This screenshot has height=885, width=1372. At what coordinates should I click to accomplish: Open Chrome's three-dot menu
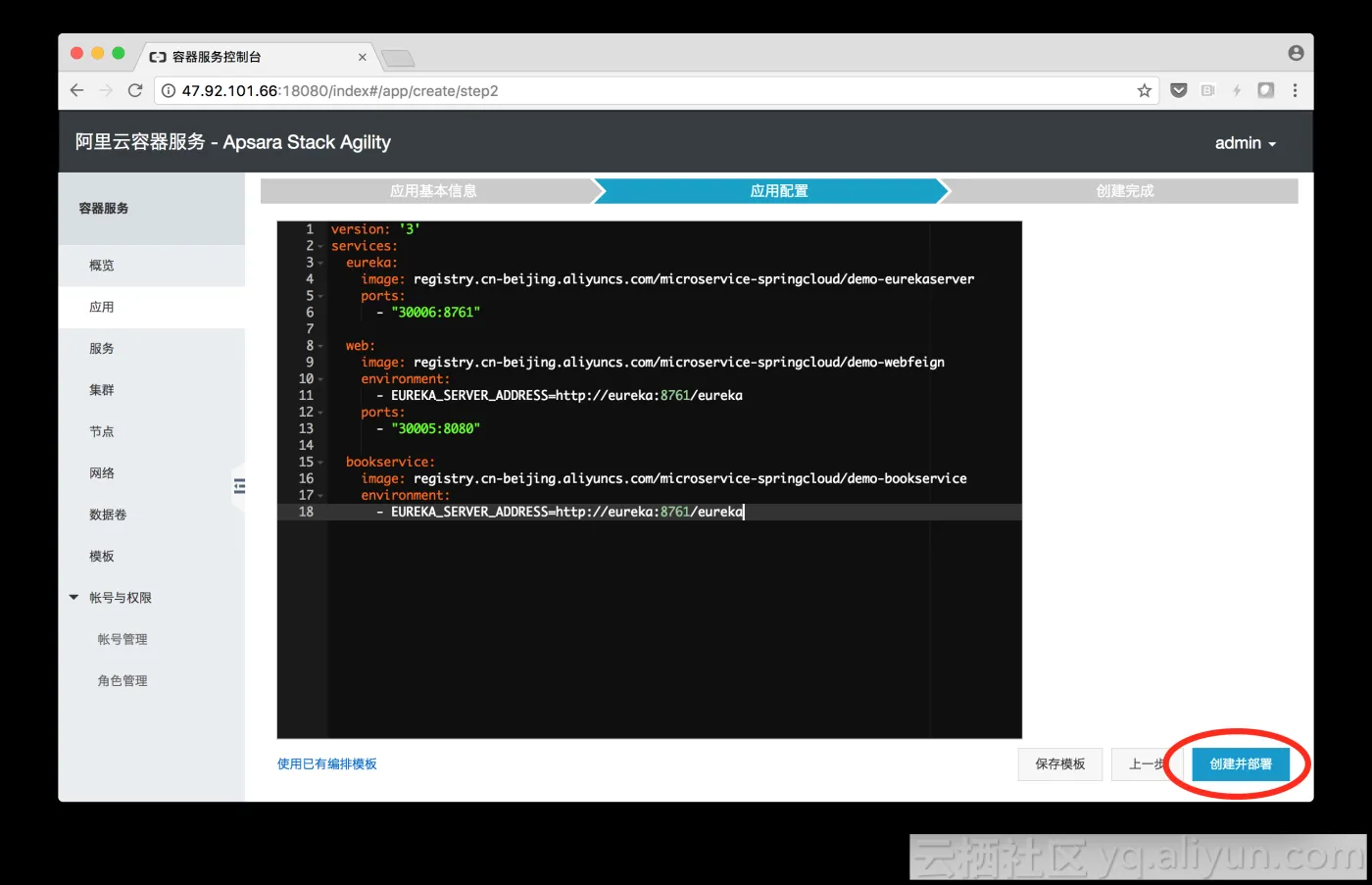pyautogui.click(x=1295, y=90)
